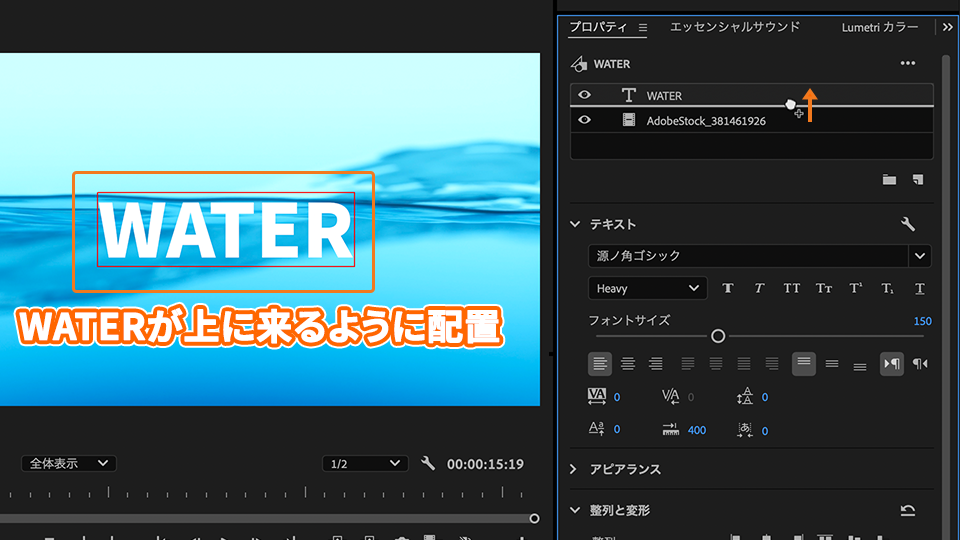Hide the WATER text layer
Image resolution: width=960 pixels, height=540 pixels.
[584, 95]
